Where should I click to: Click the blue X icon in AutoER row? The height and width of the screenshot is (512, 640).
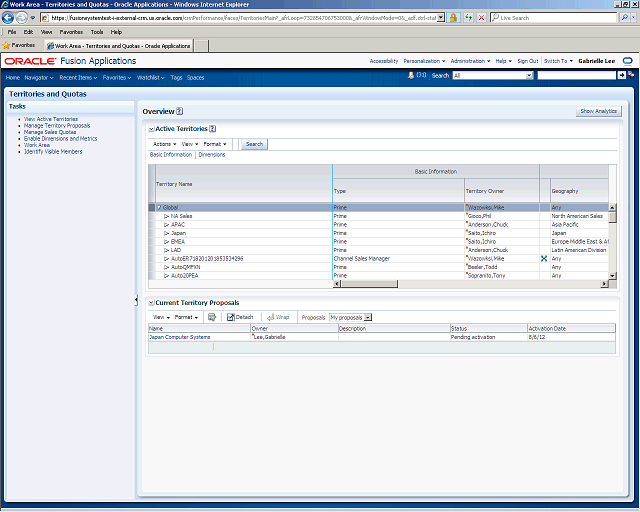[544, 258]
